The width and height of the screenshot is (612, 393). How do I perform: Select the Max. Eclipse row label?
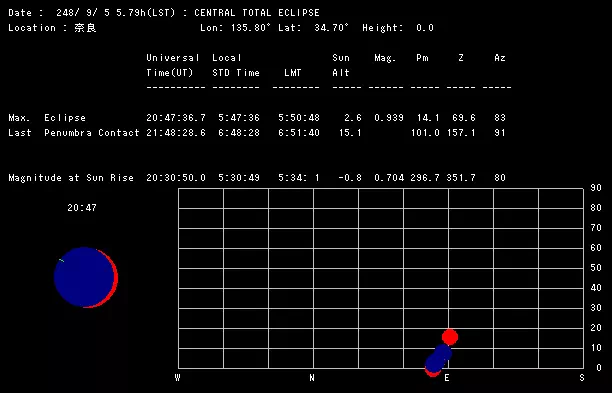pos(47,118)
